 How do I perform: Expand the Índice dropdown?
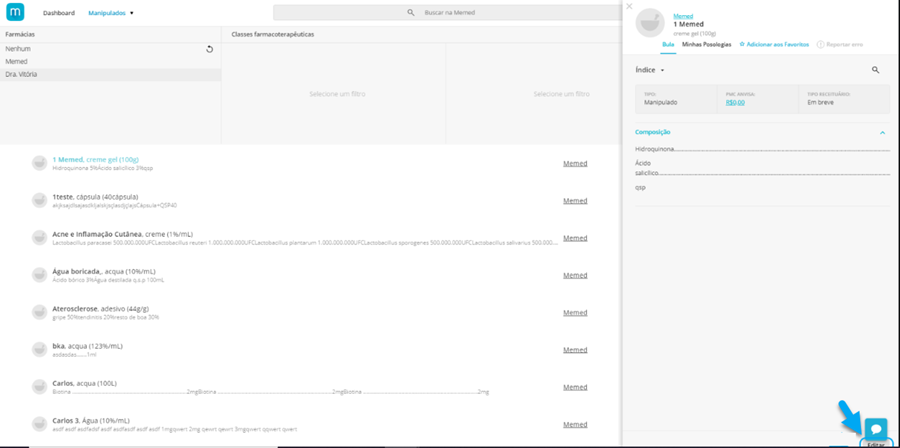[x=650, y=70]
